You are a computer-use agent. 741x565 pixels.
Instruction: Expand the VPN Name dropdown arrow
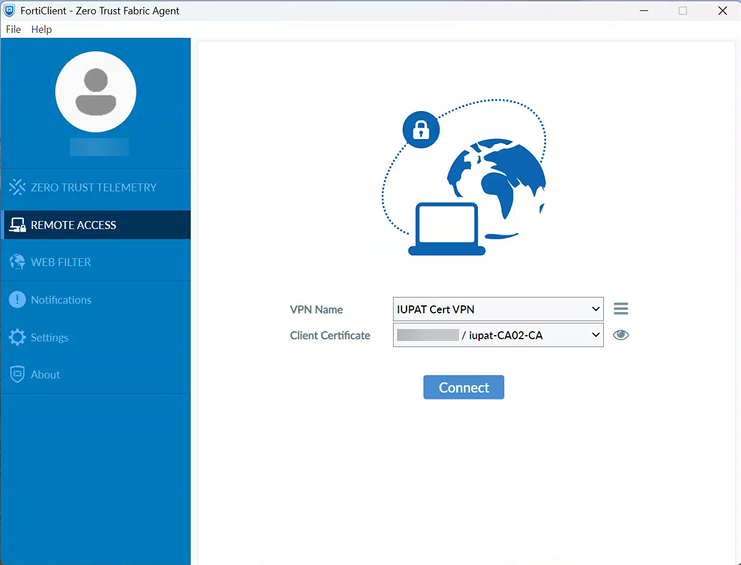(x=595, y=309)
